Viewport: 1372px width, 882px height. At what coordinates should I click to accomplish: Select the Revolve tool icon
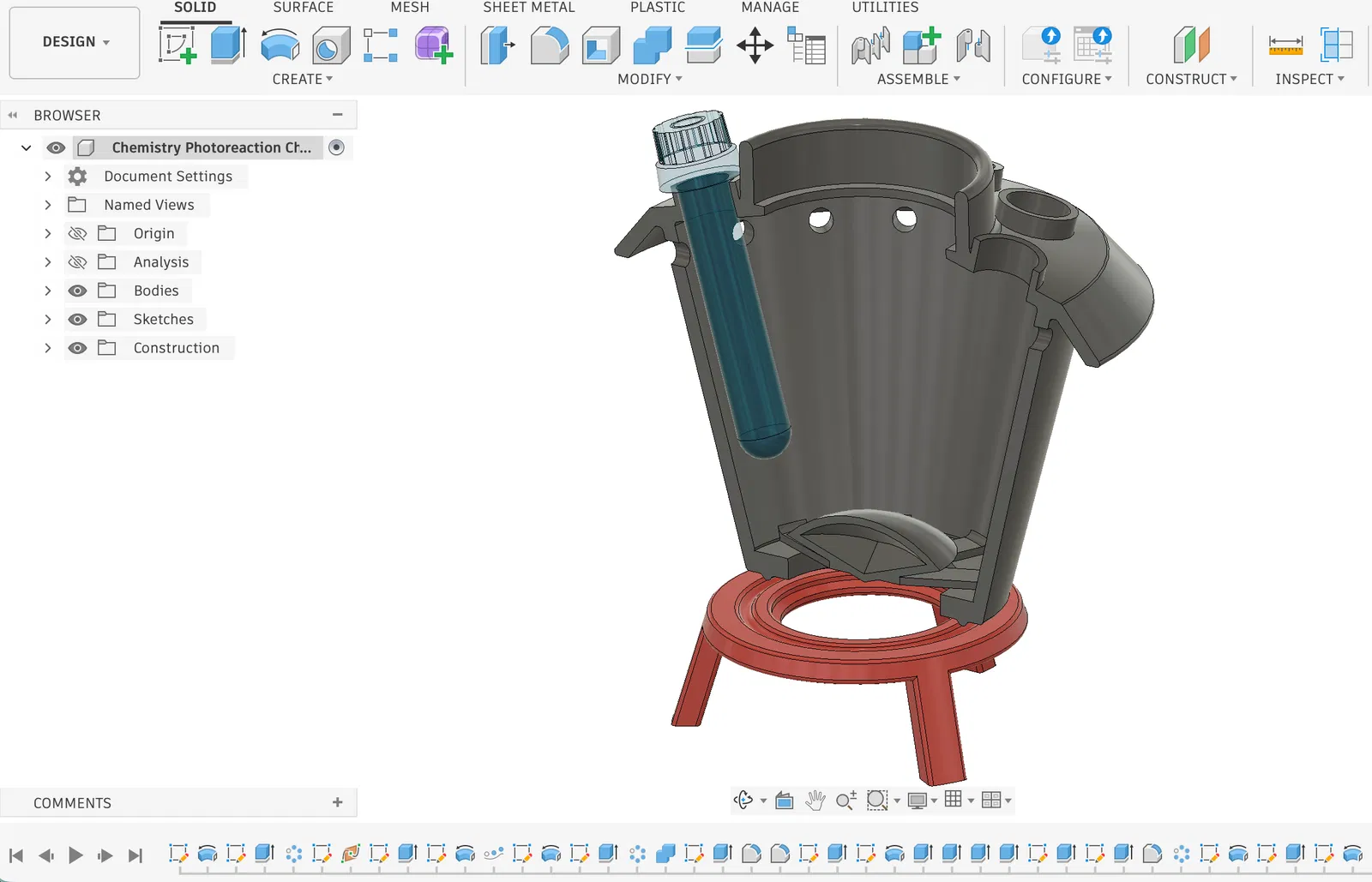tap(280, 45)
